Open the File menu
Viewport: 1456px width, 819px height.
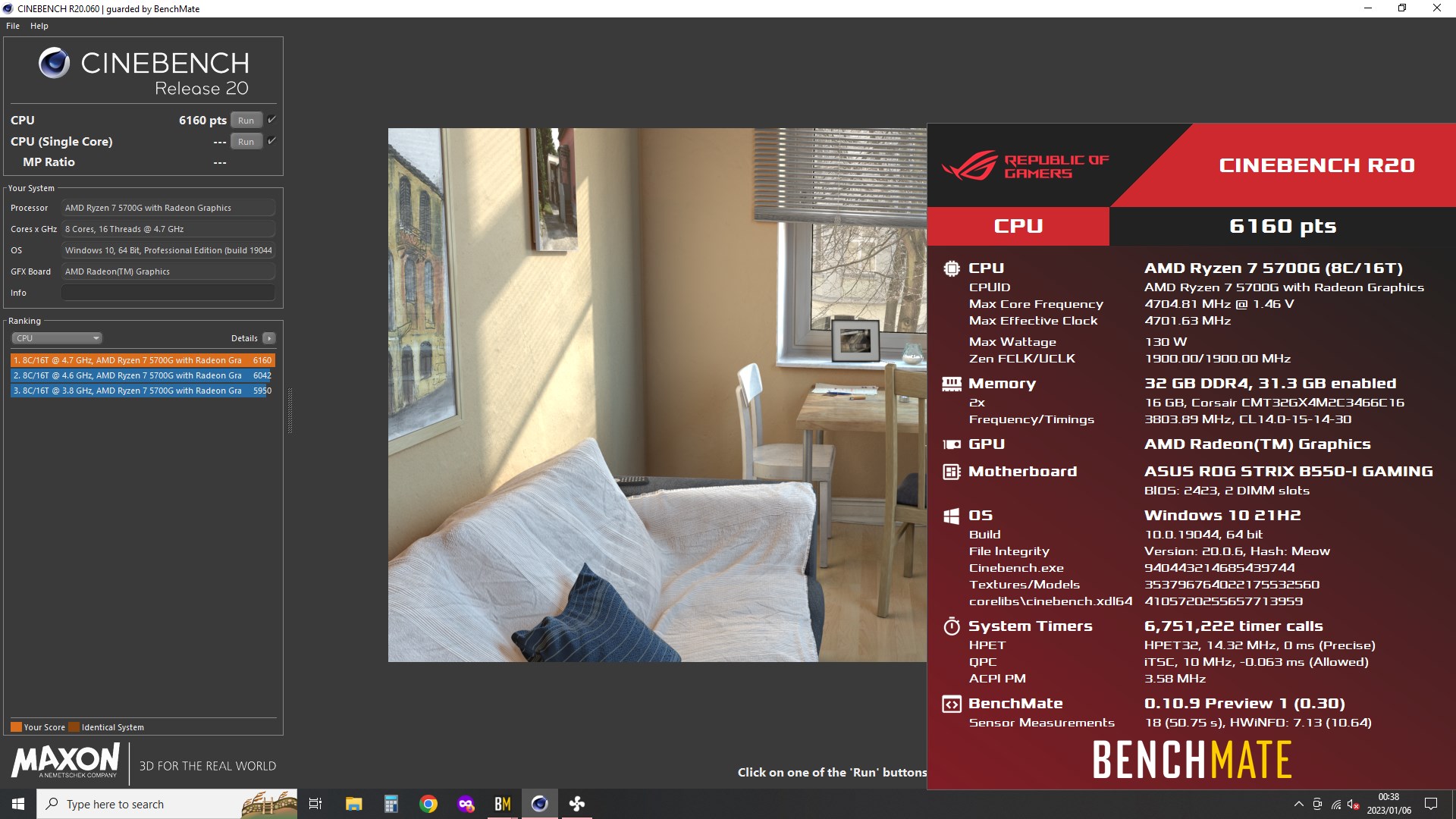coord(13,26)
